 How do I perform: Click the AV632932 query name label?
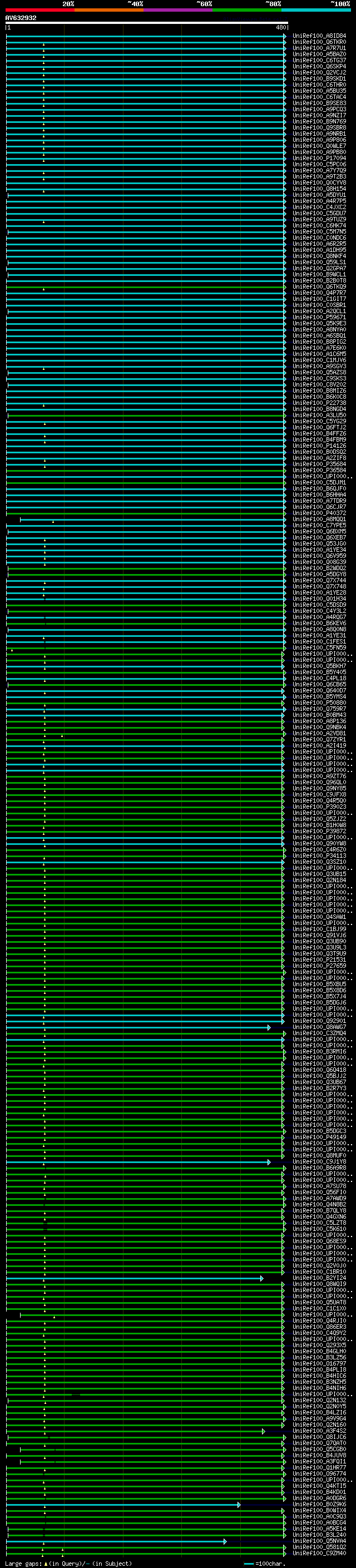click(x=21, y=18)
